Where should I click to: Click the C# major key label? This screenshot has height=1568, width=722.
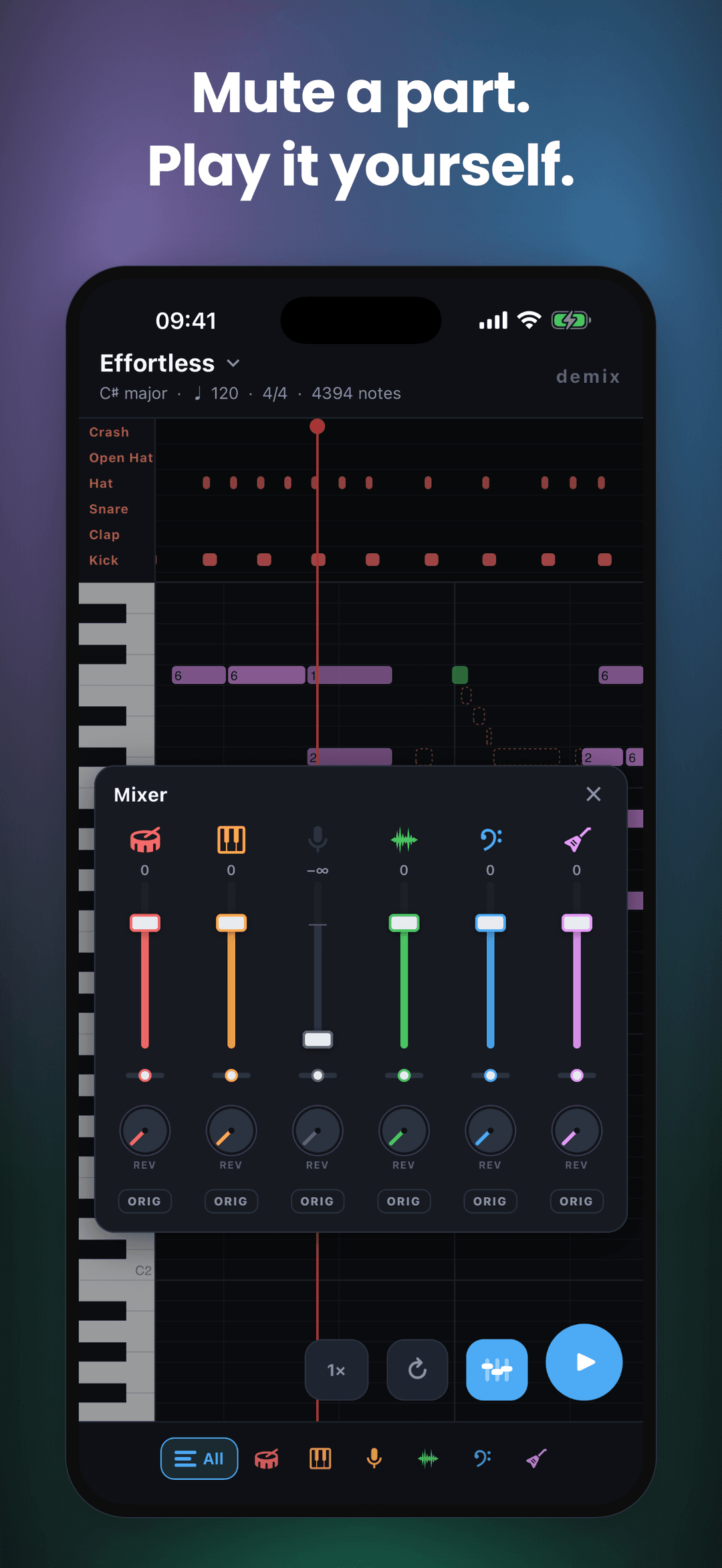tap(134, 394)
